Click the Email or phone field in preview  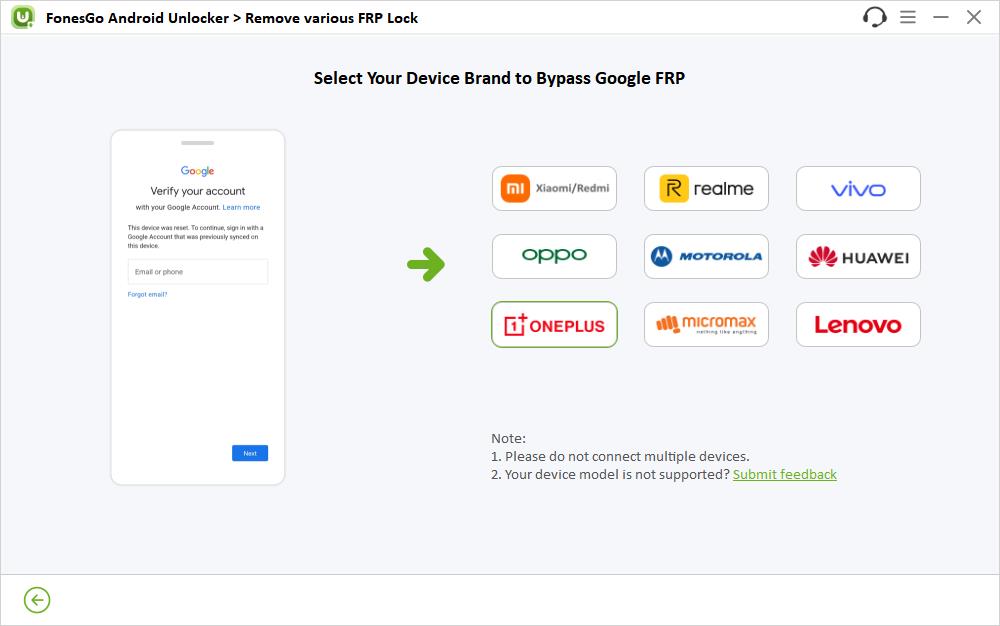click(x=198, y=272)
